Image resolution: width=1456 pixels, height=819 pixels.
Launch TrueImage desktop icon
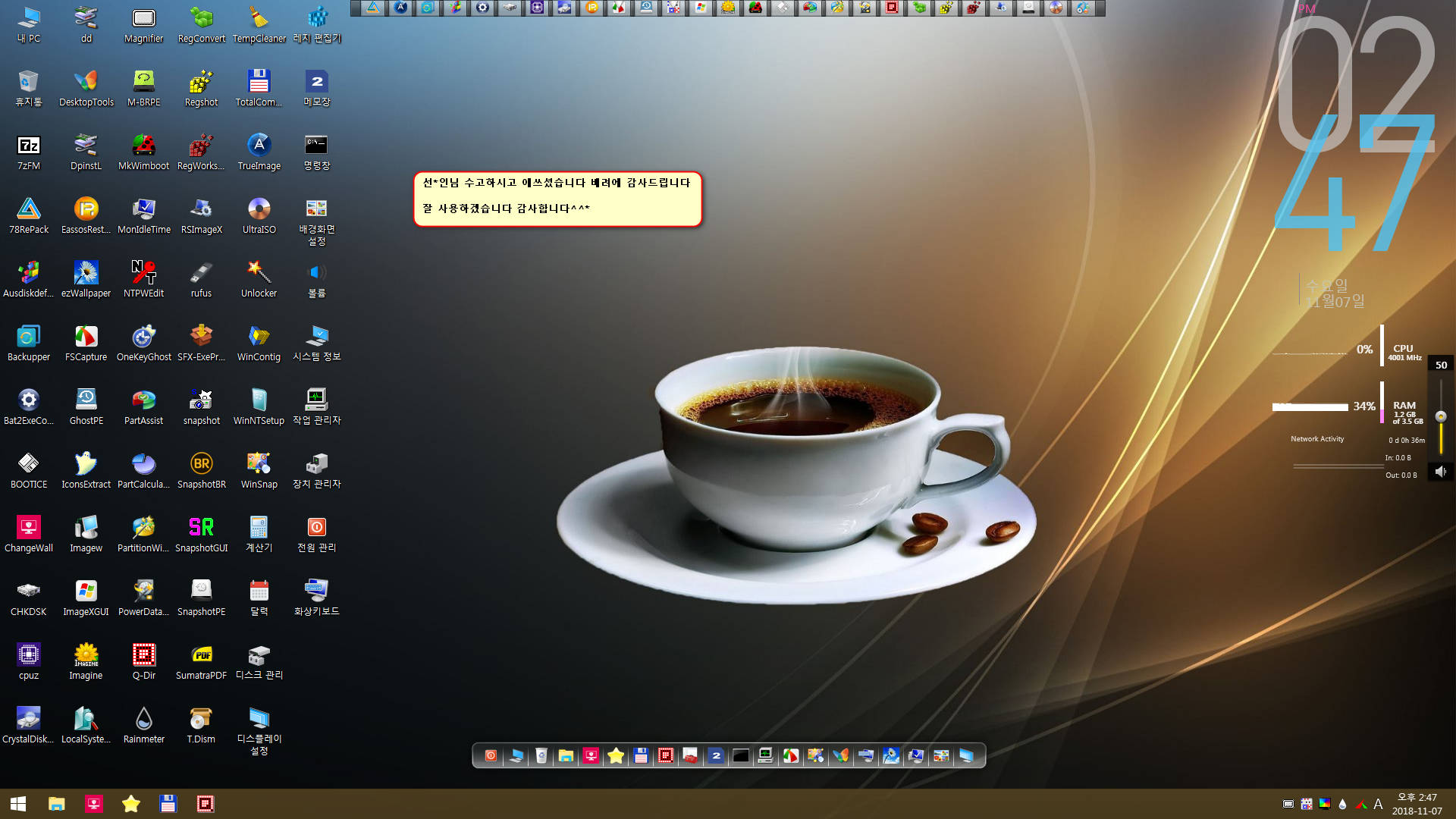tap(259, 151)
